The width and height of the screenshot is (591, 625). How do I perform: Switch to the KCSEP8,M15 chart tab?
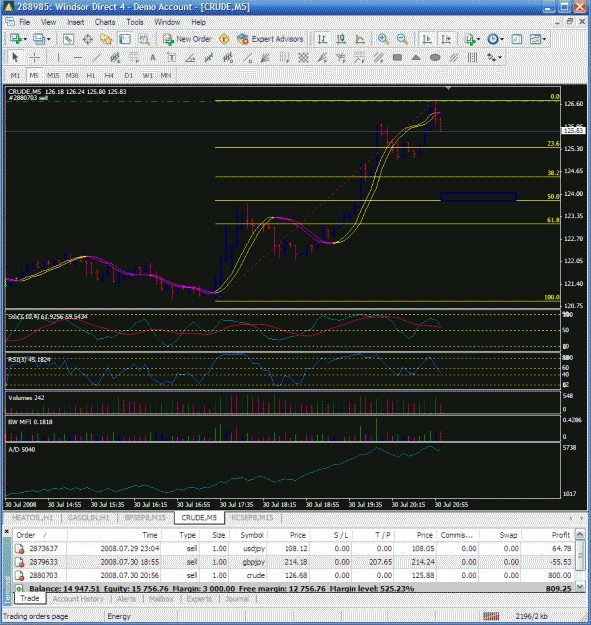coord(252,518)
